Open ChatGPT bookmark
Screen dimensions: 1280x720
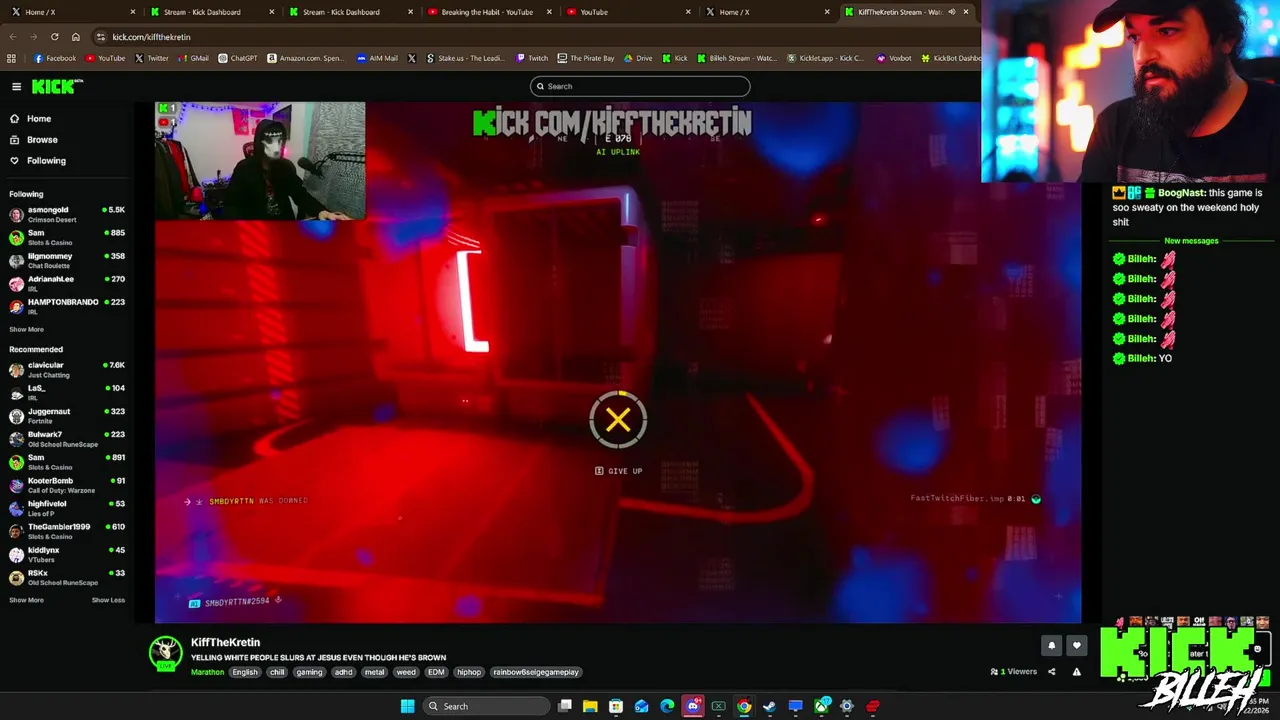pyautogui.click(x=238, y=58)
